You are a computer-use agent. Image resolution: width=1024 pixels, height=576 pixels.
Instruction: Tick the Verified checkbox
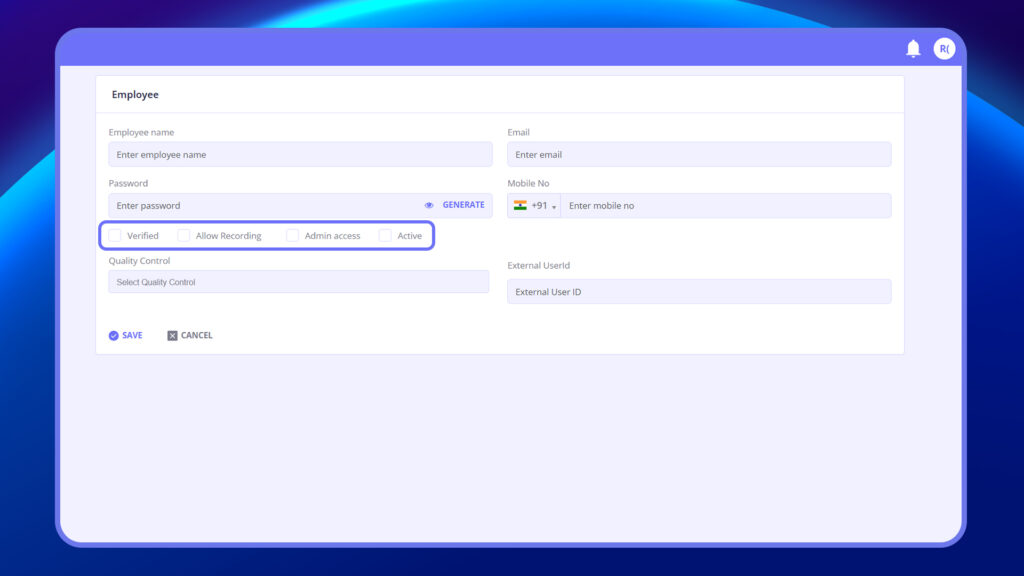coord(115,236)
